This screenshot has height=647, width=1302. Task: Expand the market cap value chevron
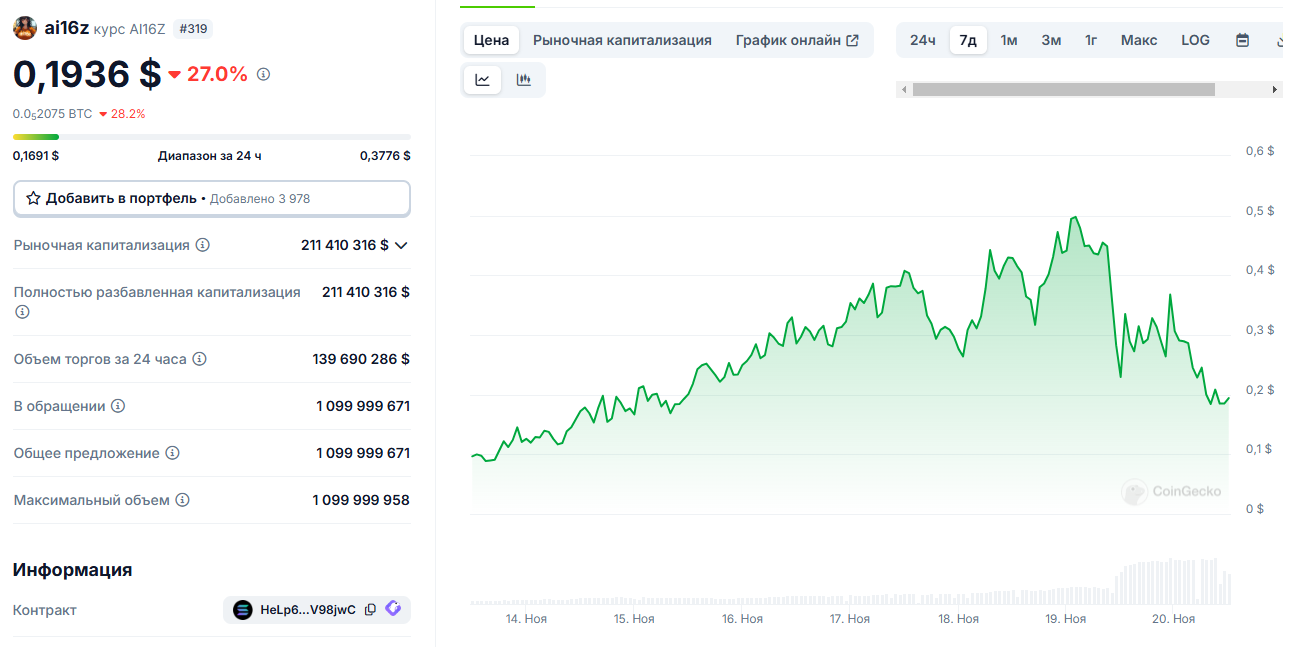point(402,245)
